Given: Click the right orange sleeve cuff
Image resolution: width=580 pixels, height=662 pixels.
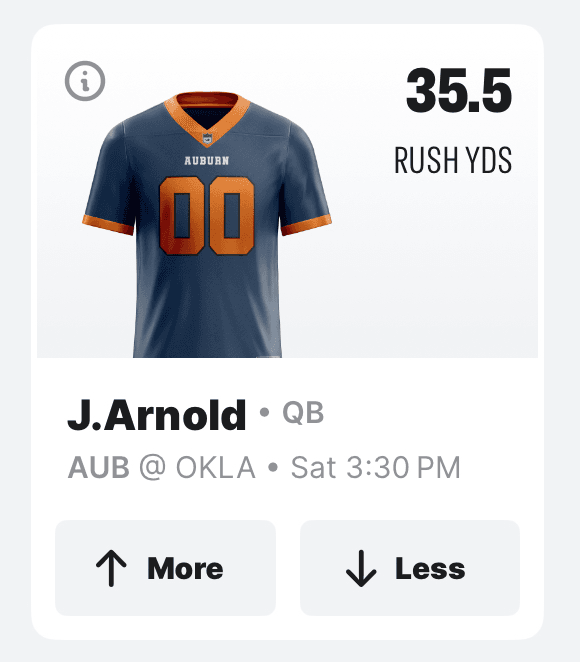Looking at the screenshot, I should [x=306, y=225].
